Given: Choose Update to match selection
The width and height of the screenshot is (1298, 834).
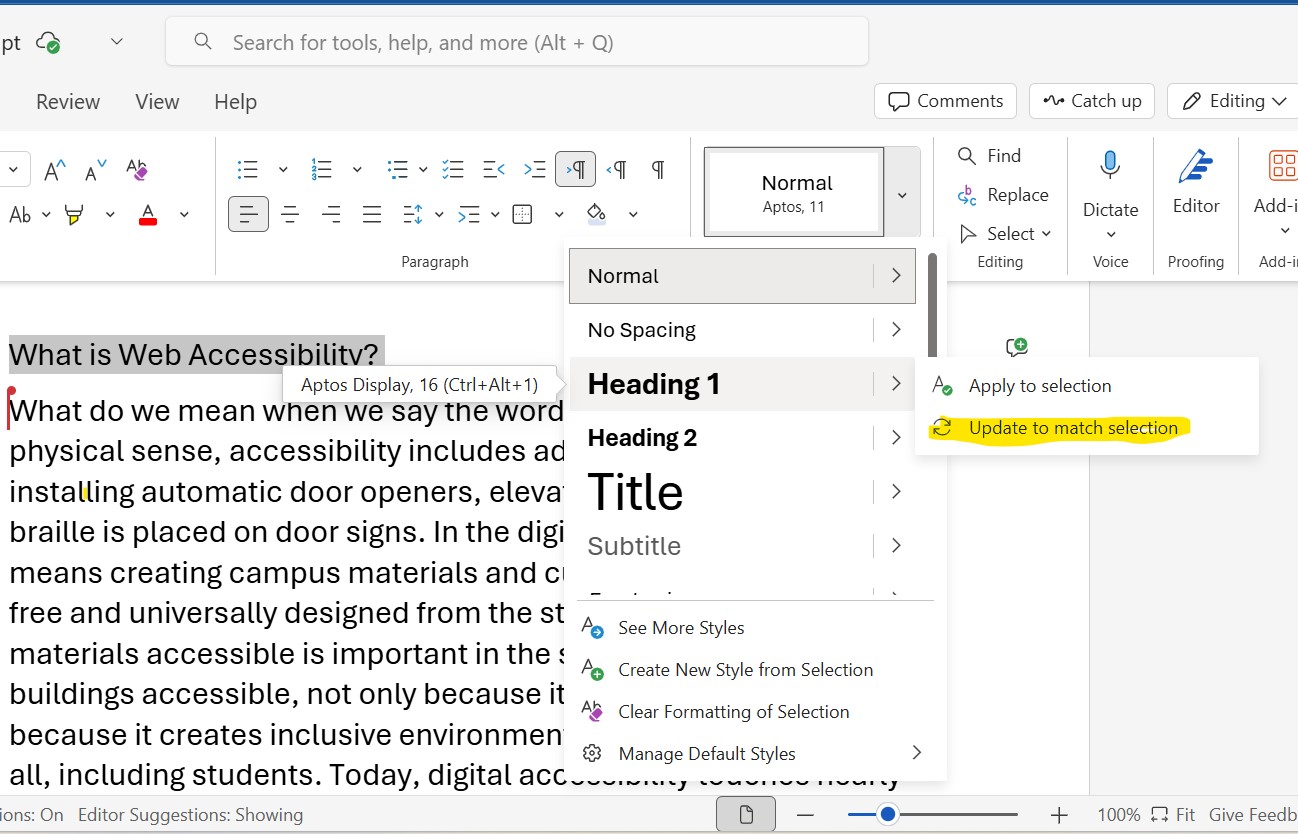Looking at the screenshot, I should point(1073,428).
